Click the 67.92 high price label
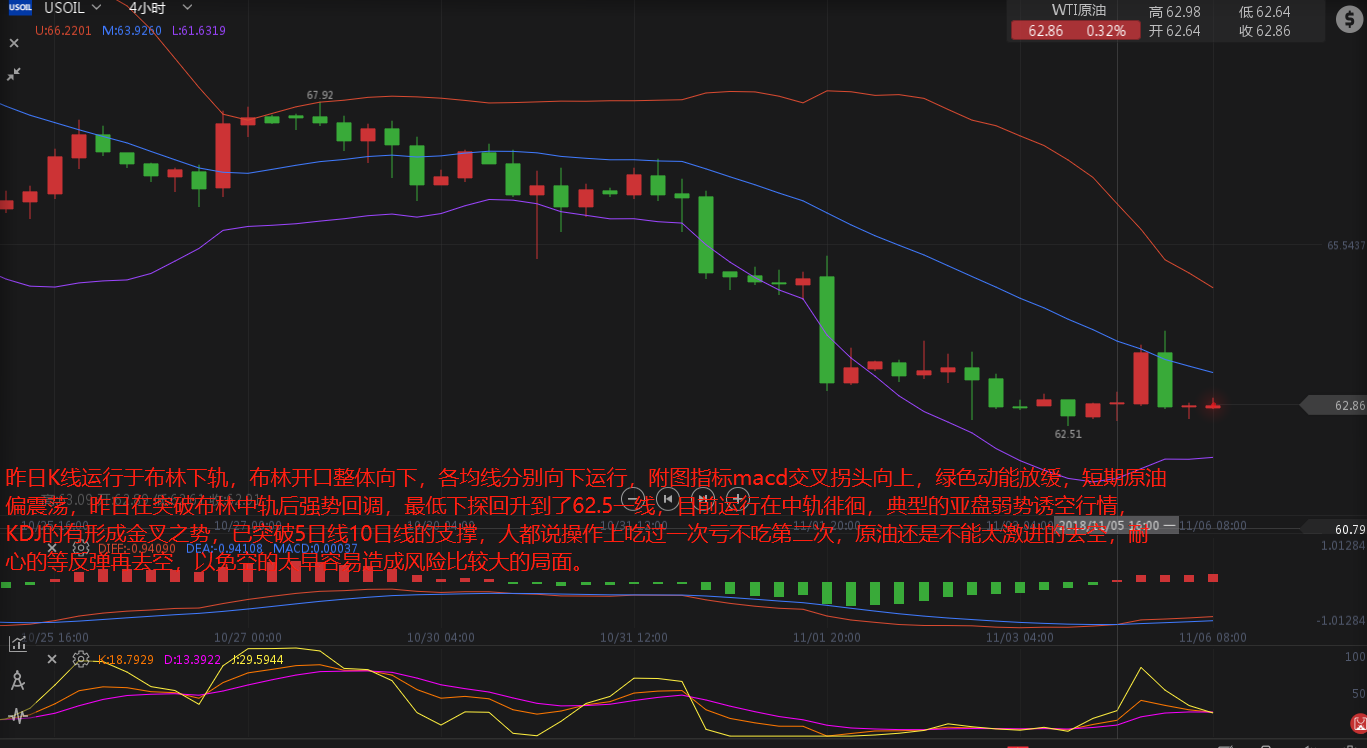Screen dimensions: 1367x748 point(320,95)
